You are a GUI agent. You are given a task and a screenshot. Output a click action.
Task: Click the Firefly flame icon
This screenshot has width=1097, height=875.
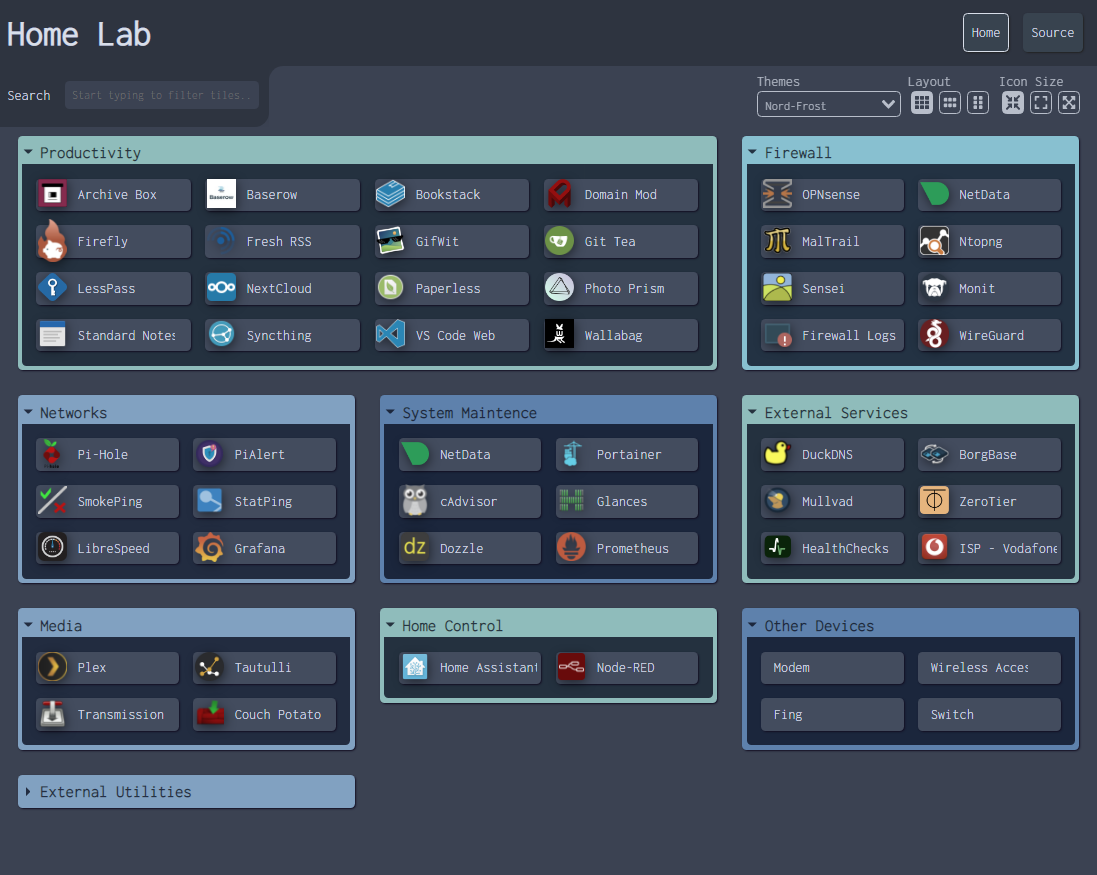pos(52,241)
